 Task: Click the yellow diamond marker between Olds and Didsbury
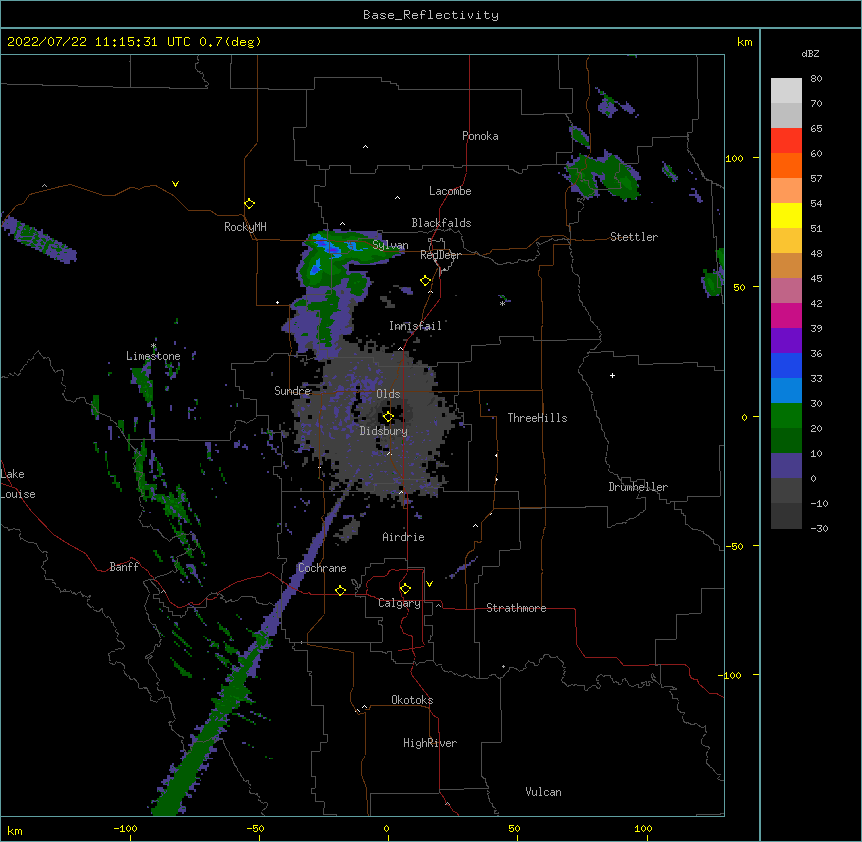388,417
